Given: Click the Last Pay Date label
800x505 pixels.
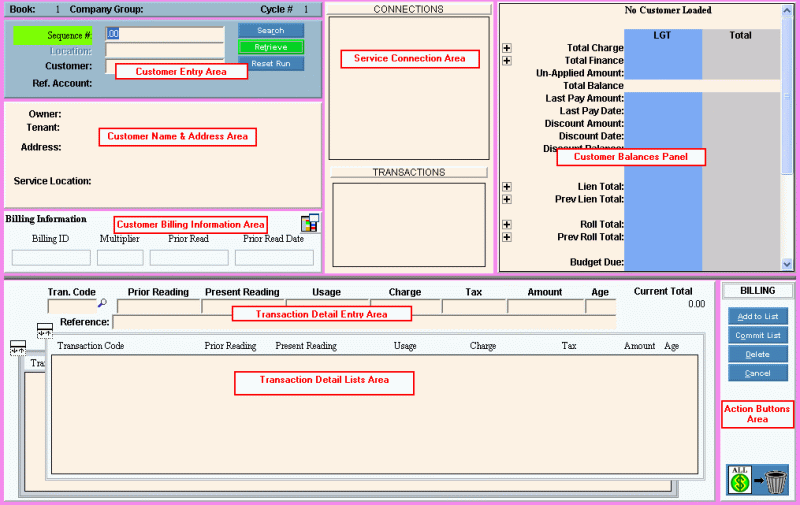Looking at the screenshot, I should 591,111.
